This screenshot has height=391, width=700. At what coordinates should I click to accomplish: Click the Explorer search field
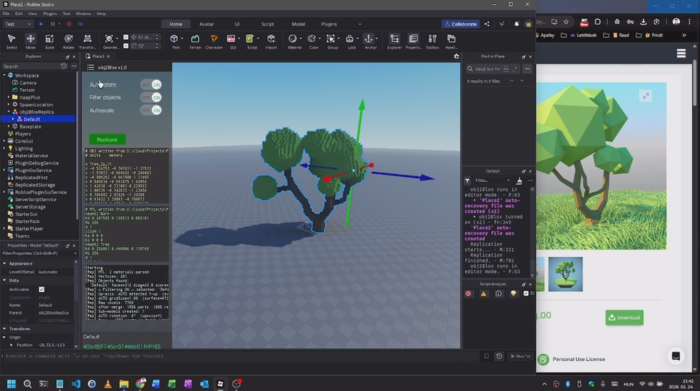tap(31, 66)
